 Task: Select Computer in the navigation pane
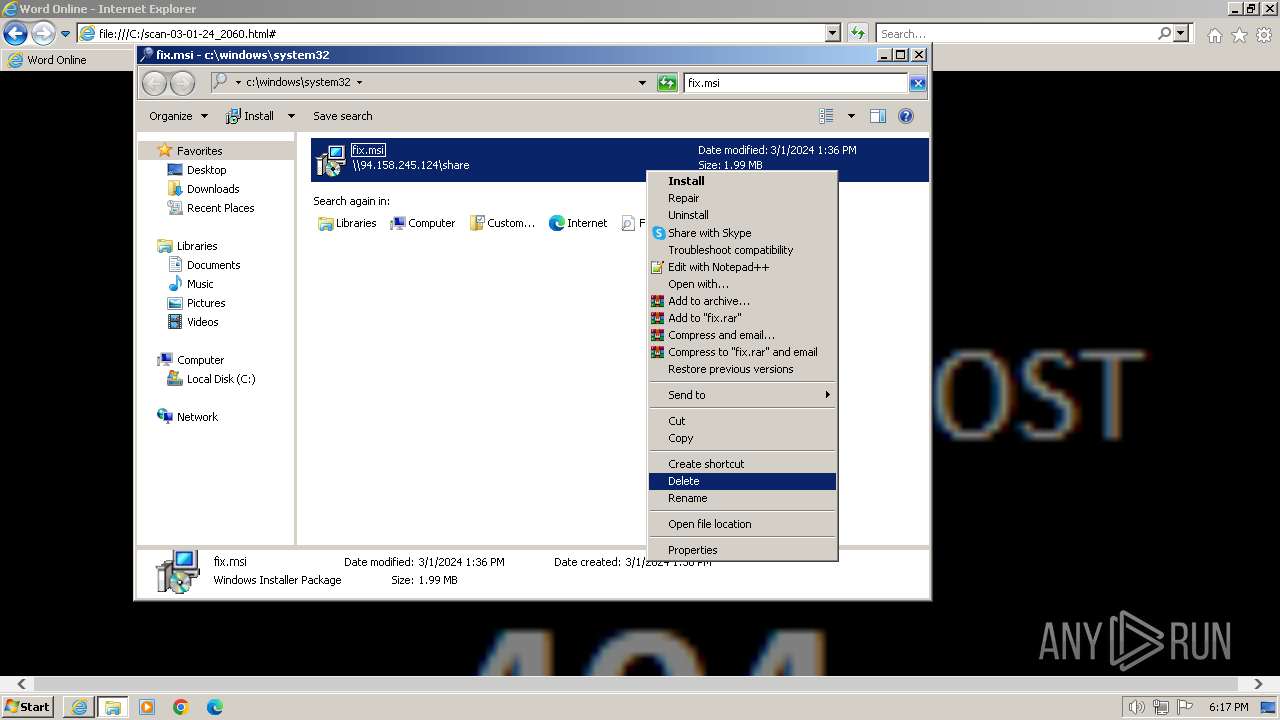click(x=200, y=360)
